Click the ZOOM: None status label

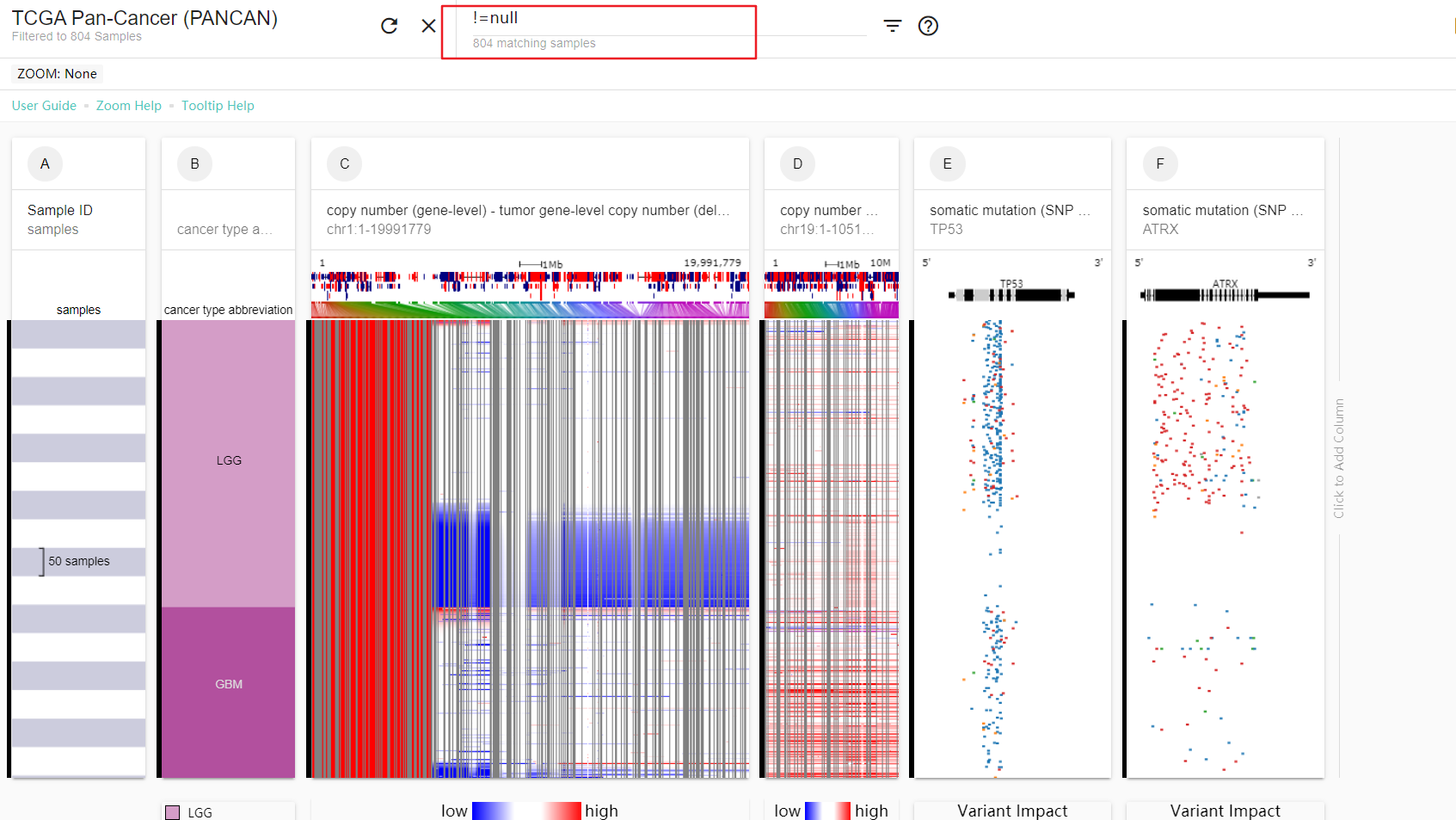(x=57, y=74)
